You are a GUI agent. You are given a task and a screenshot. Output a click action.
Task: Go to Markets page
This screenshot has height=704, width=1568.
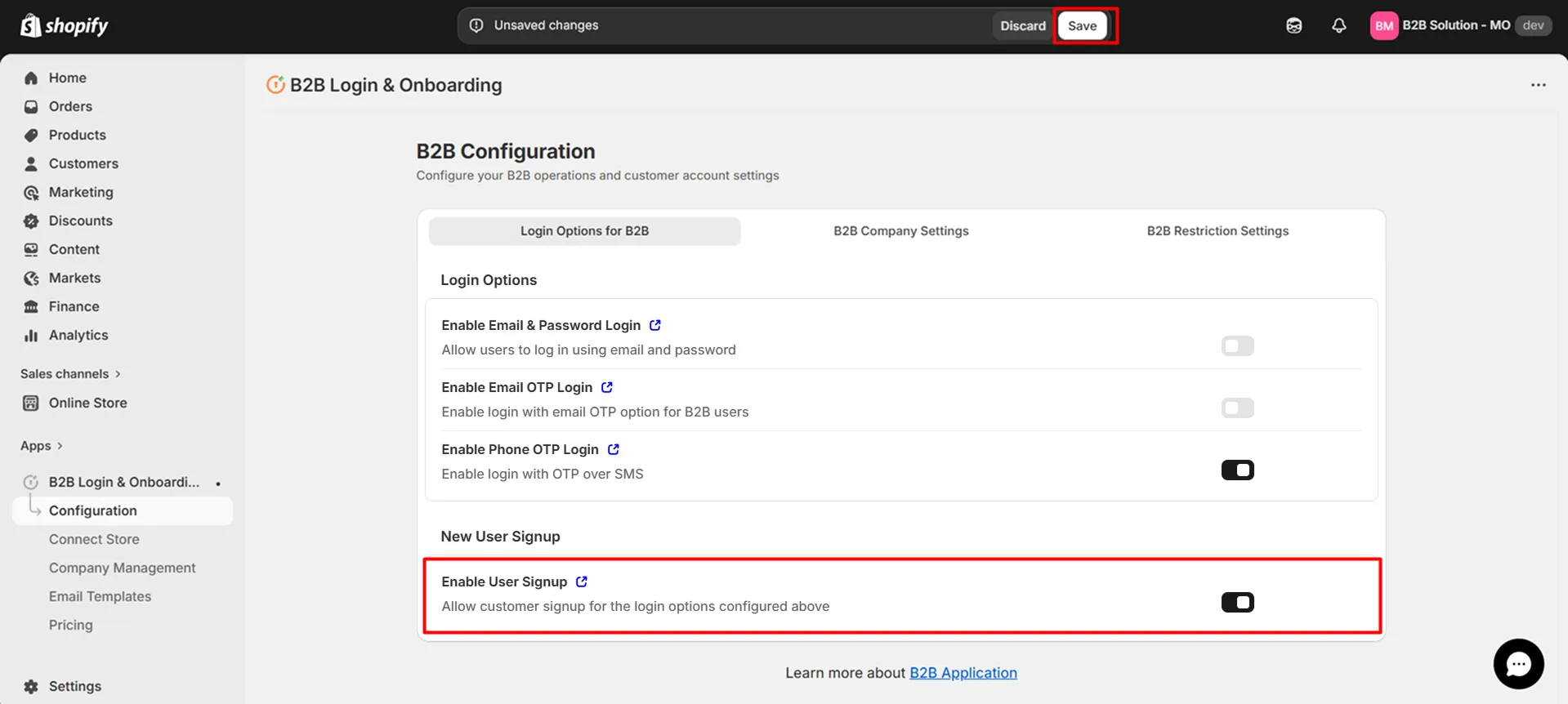[74, 278]
